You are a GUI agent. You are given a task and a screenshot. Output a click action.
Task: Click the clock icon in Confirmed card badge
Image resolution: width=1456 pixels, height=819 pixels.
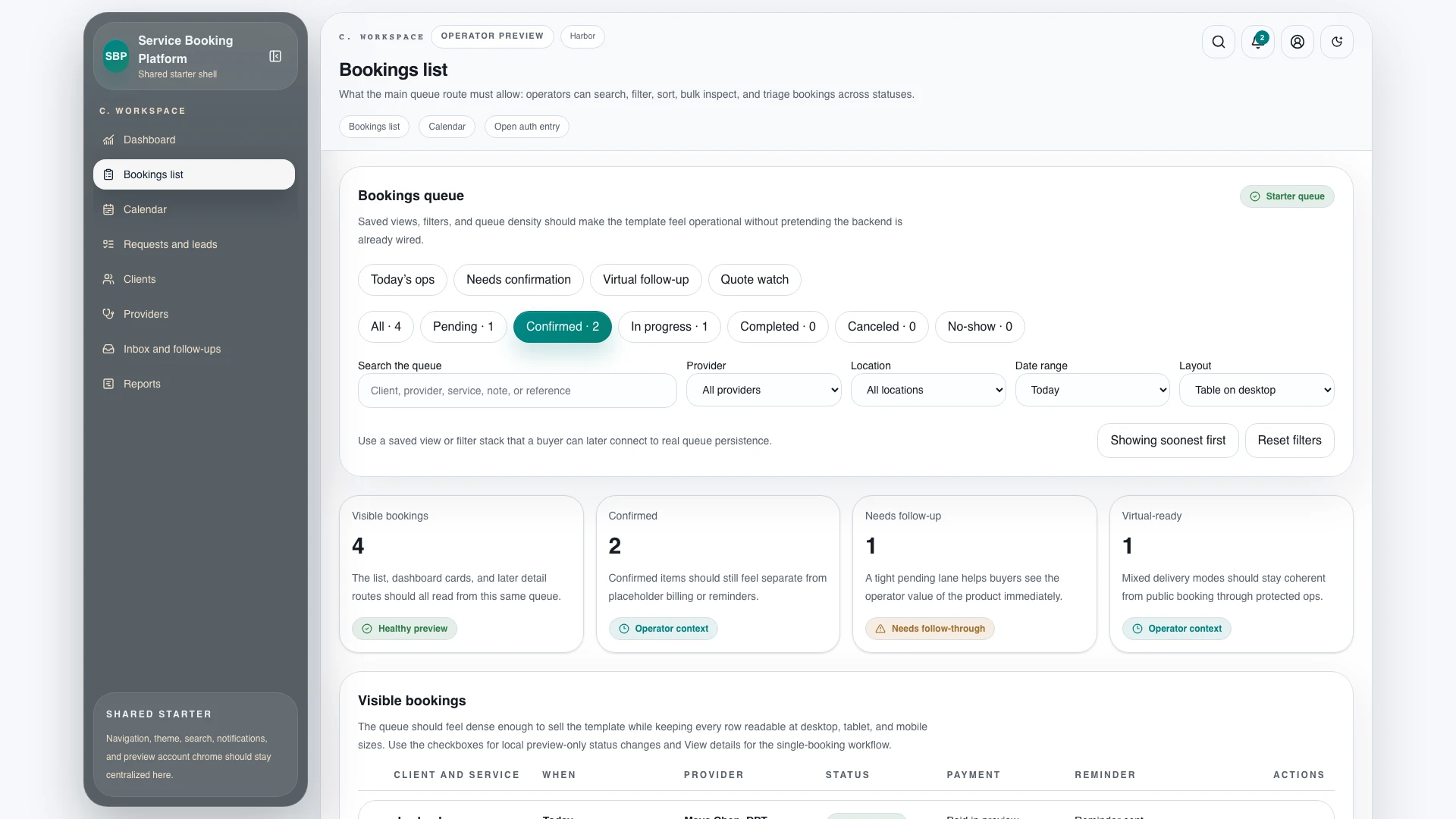[x=624, y=629]
